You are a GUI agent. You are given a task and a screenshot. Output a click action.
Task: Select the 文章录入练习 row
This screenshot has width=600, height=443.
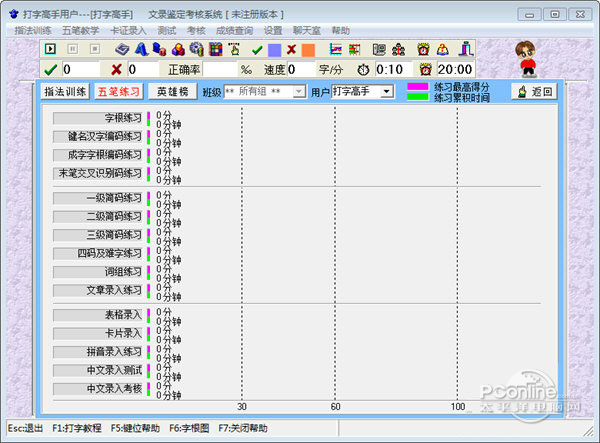point(98,290)
